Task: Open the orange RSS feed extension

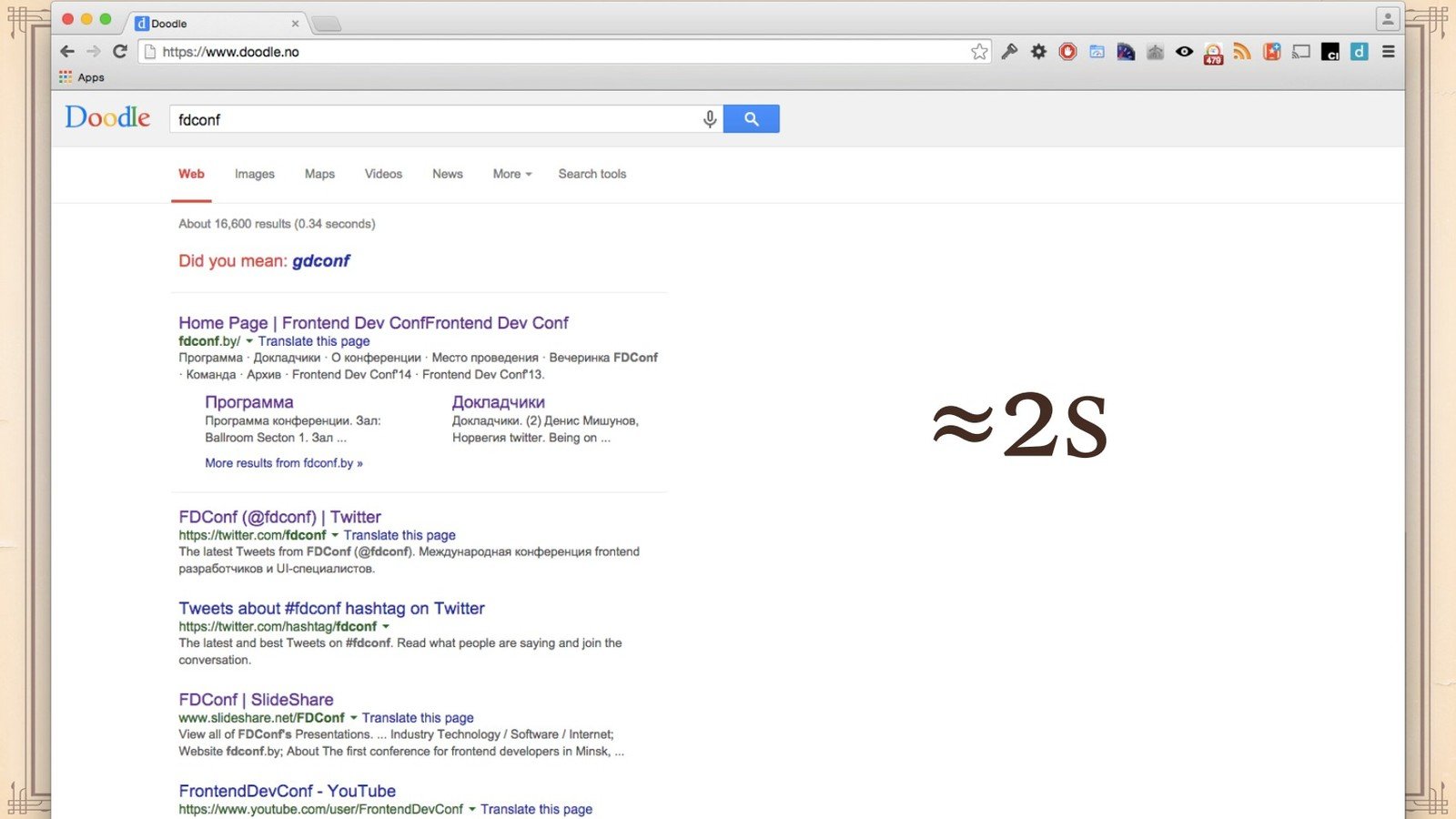Action: (1242, 52)
